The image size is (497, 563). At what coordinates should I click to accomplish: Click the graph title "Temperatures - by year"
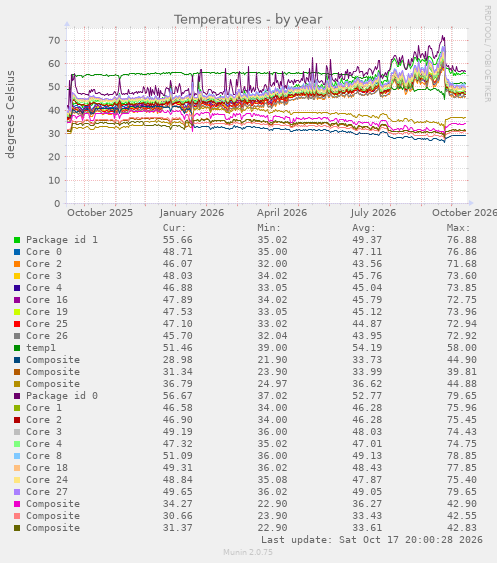[x=248, y=19]
